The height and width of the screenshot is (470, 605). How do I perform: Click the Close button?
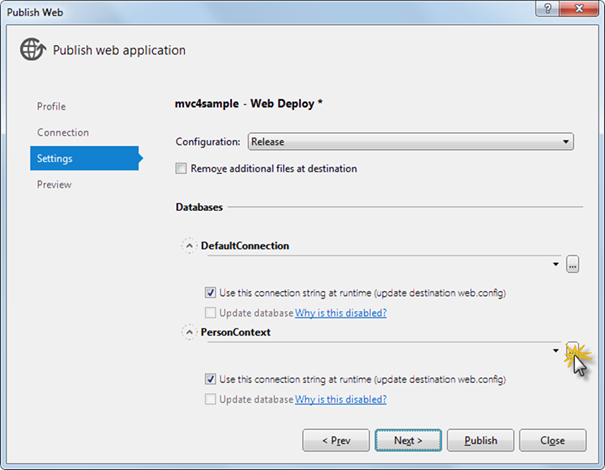click(x=553, y=440)
